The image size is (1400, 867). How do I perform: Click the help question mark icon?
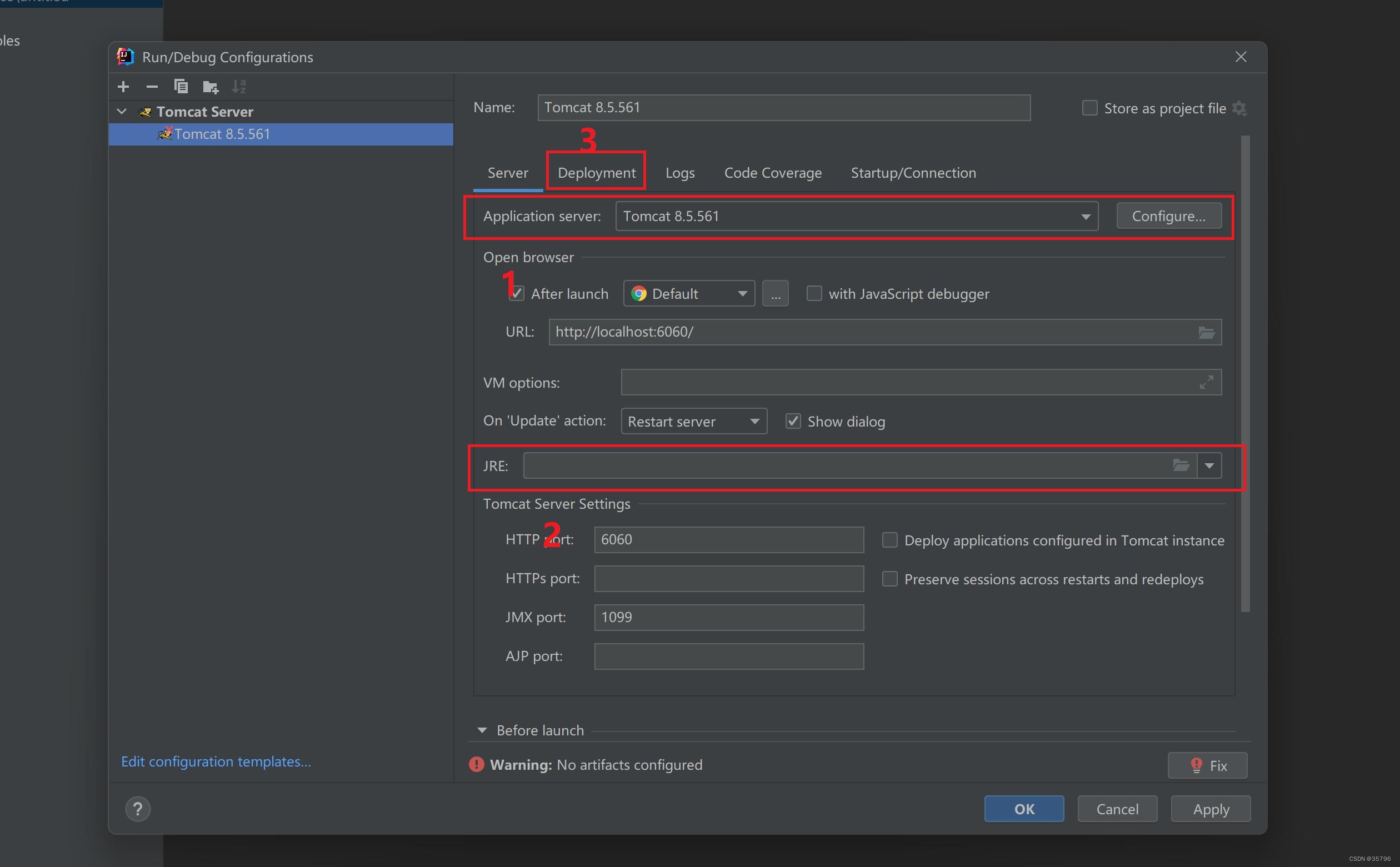point(138,809)
